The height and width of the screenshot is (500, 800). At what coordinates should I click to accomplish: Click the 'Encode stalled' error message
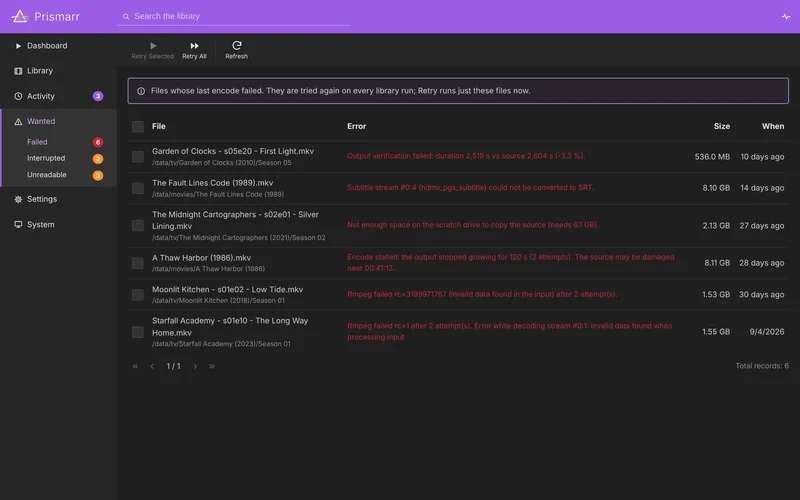(511, 263)
